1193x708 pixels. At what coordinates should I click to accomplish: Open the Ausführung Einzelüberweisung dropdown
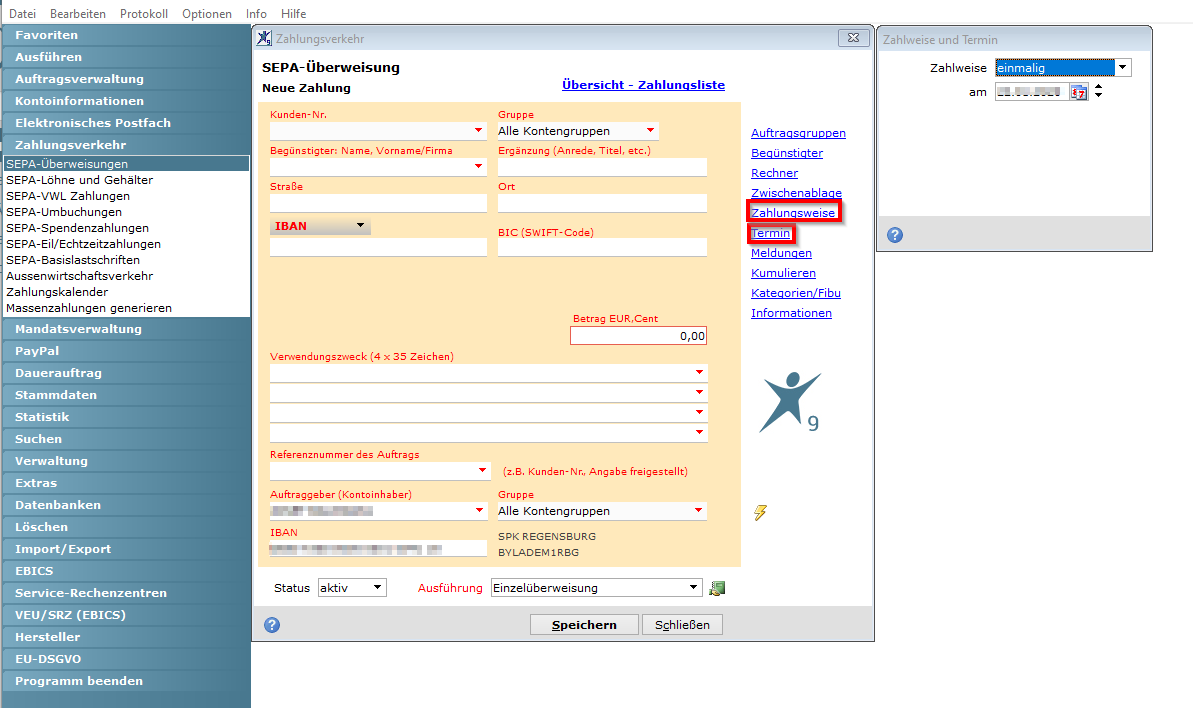coord(692,588)
